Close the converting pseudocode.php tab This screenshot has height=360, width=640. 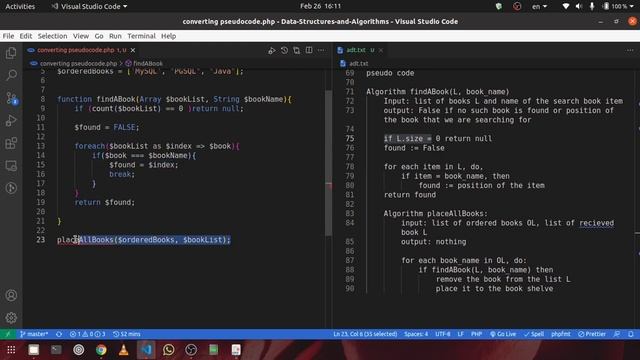pos(133,50)
